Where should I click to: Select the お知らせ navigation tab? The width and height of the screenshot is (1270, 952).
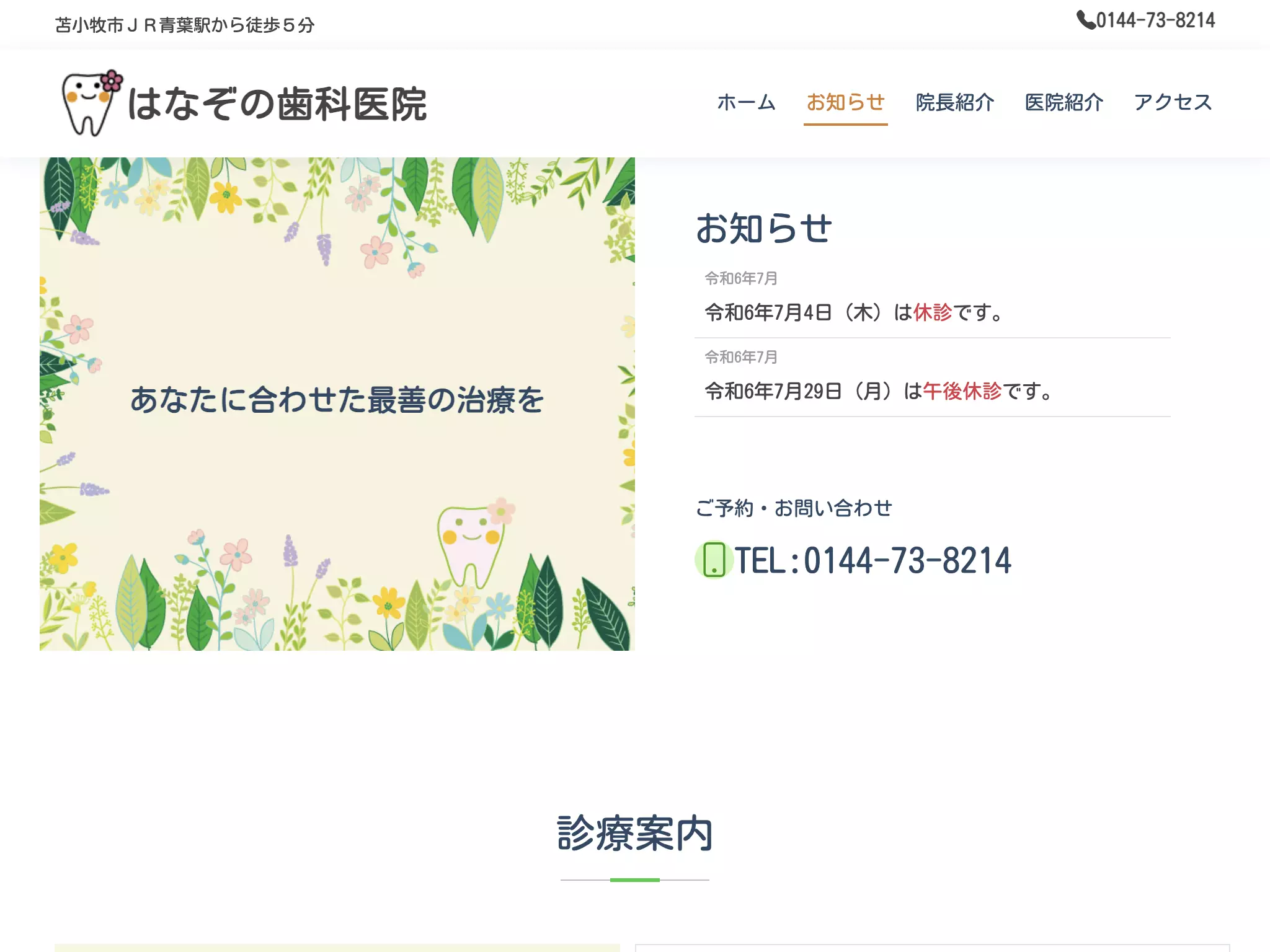point(845,102)
